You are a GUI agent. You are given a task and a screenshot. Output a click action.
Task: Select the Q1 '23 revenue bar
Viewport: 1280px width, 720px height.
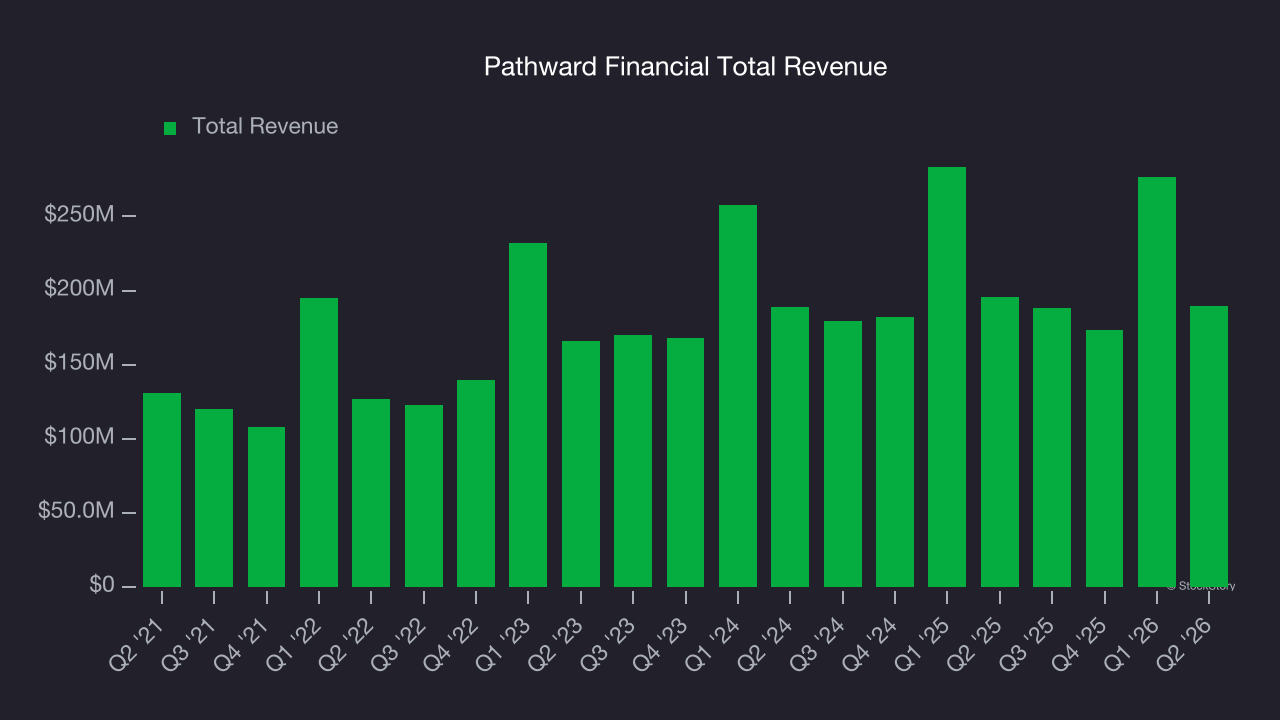click(528, 415)
